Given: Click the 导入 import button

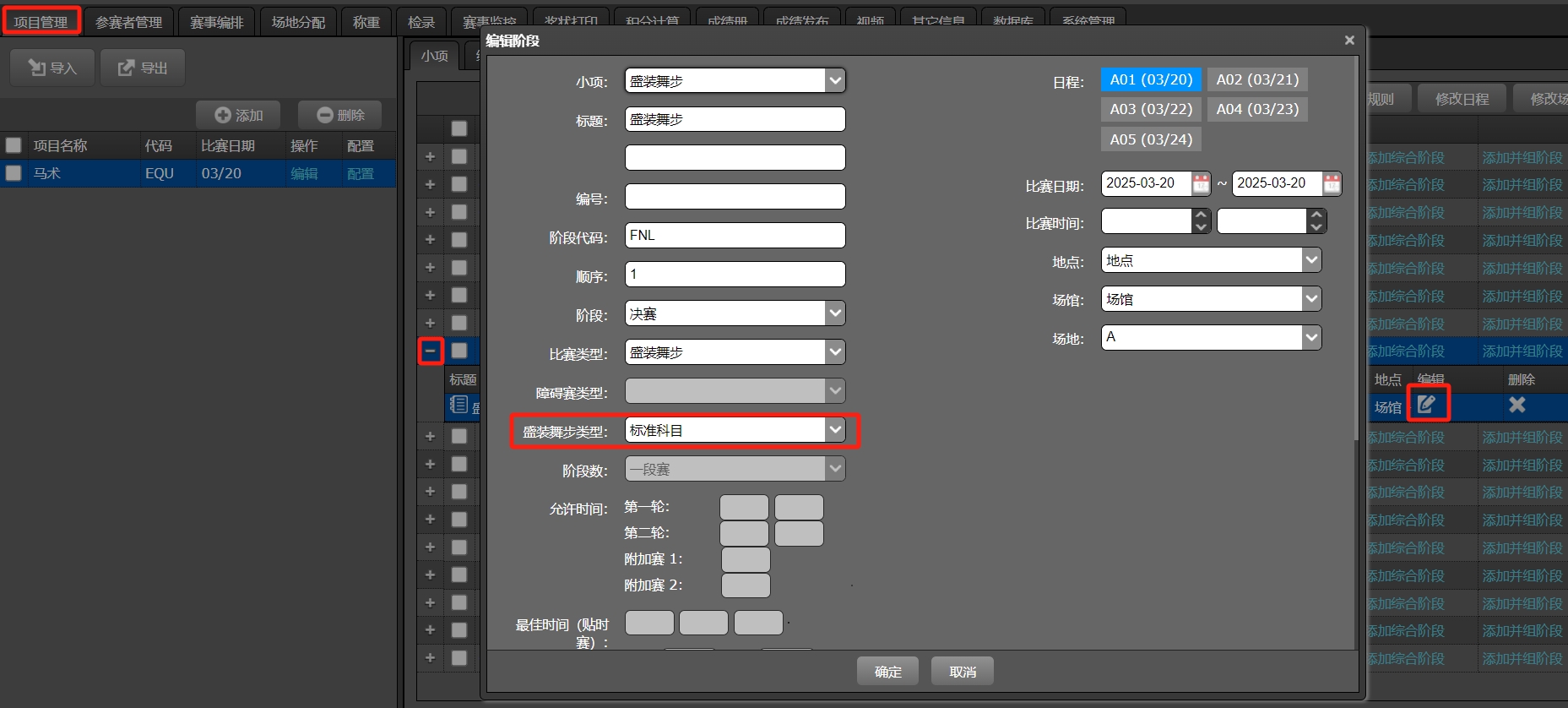Looking at the screenshot, I should point(52,68).
